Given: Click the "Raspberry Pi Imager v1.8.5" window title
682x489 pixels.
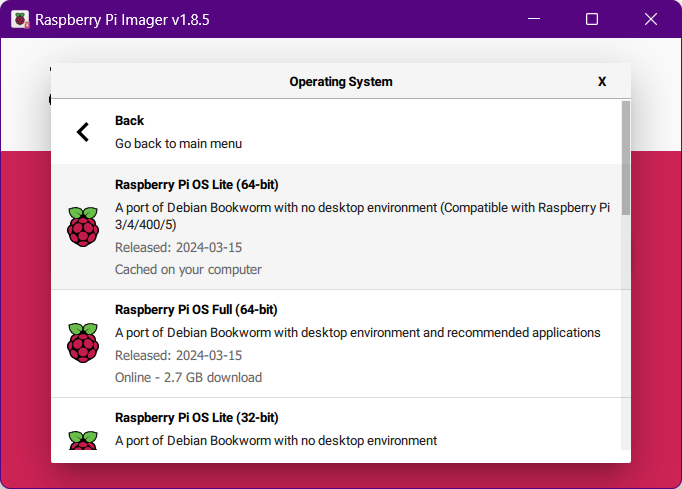Looking at the screenshot, I should [x=122, y=20].
